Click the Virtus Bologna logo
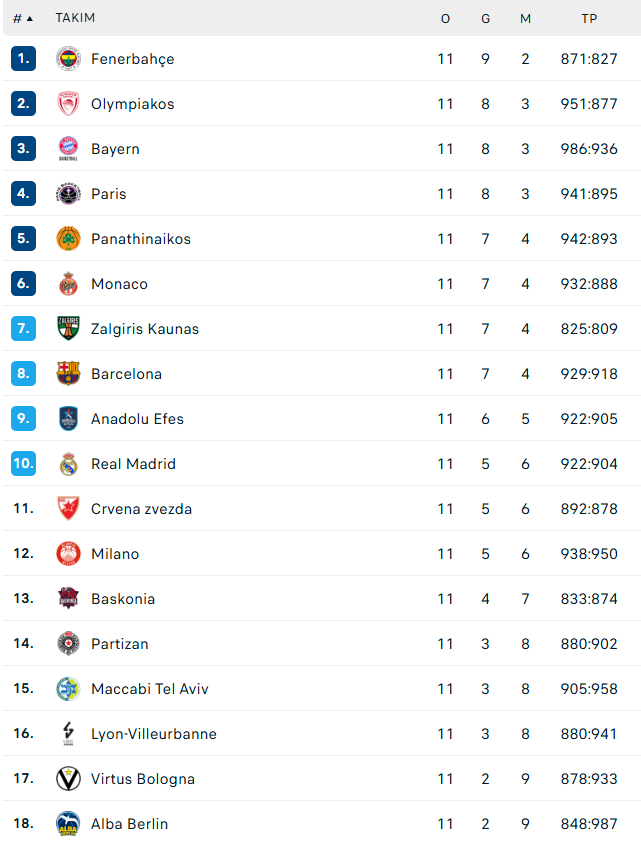Screen dimensions: 641x842 click(x=68, y=779)
